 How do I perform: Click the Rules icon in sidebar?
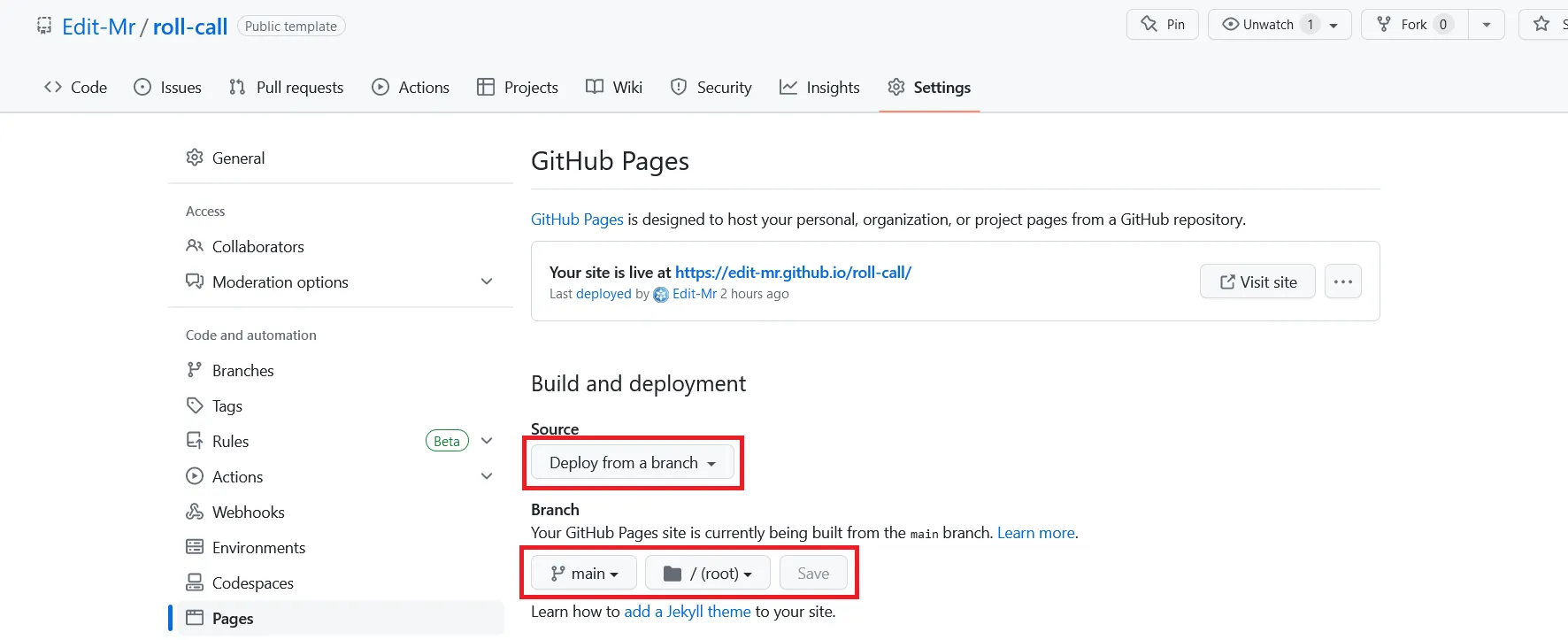coord(195,441)
